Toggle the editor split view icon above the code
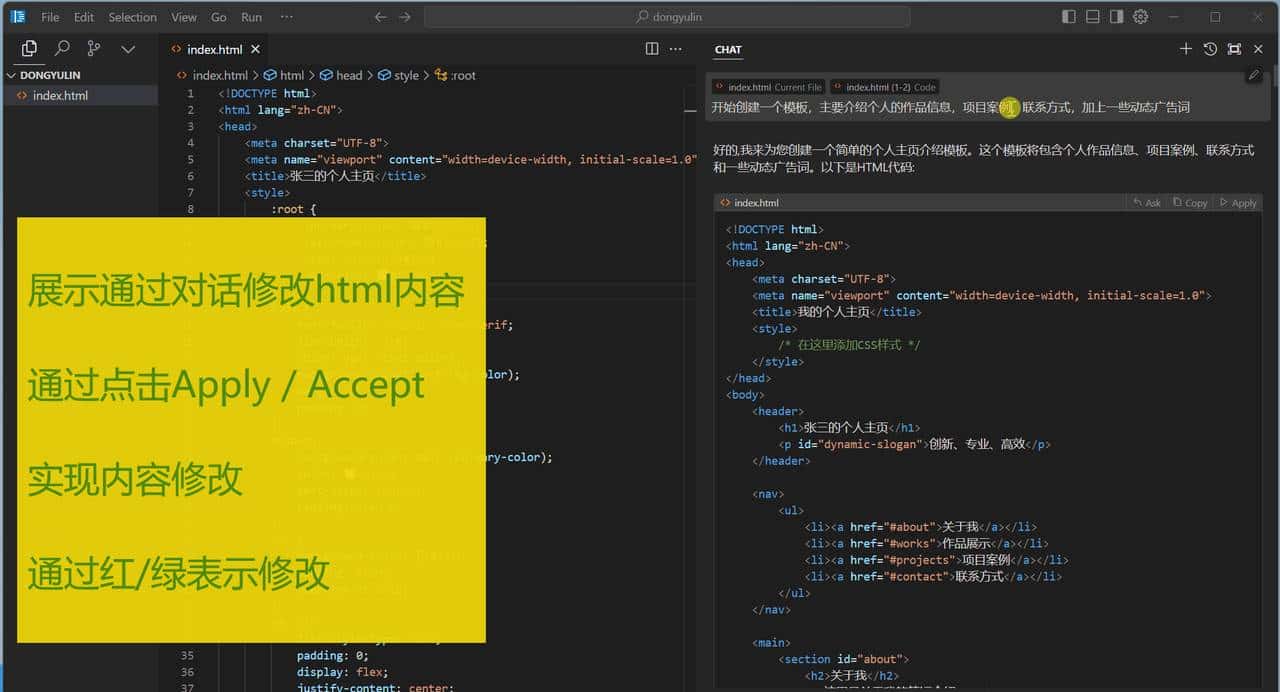 point(651,48)
